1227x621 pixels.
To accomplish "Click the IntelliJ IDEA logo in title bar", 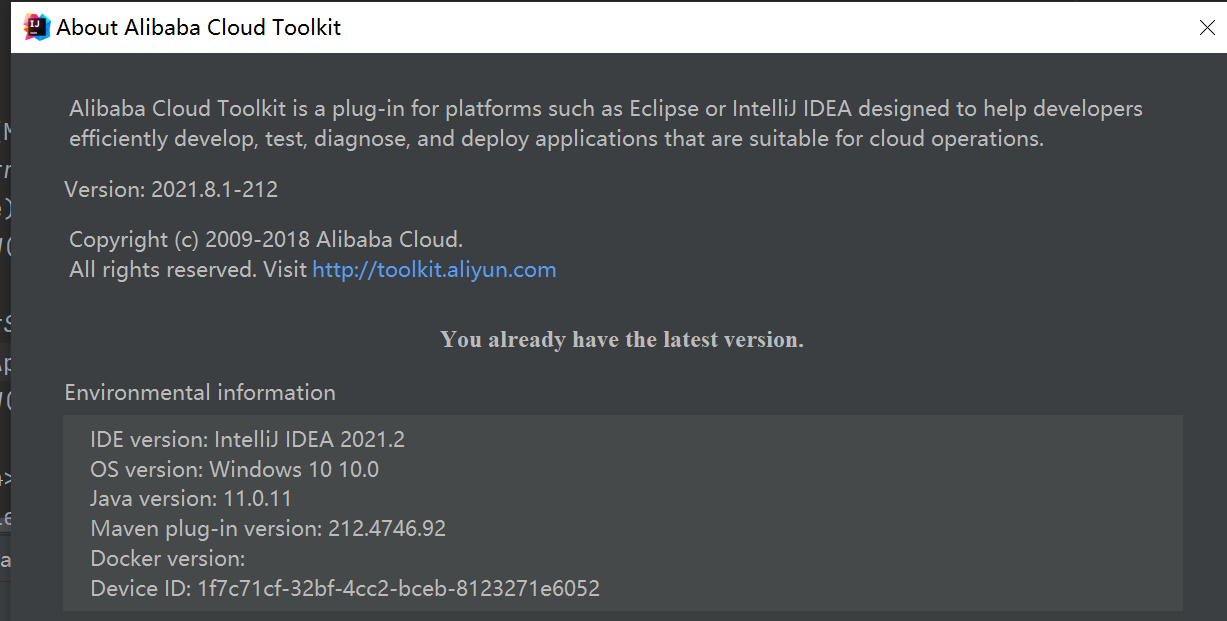I will [35, 26].
